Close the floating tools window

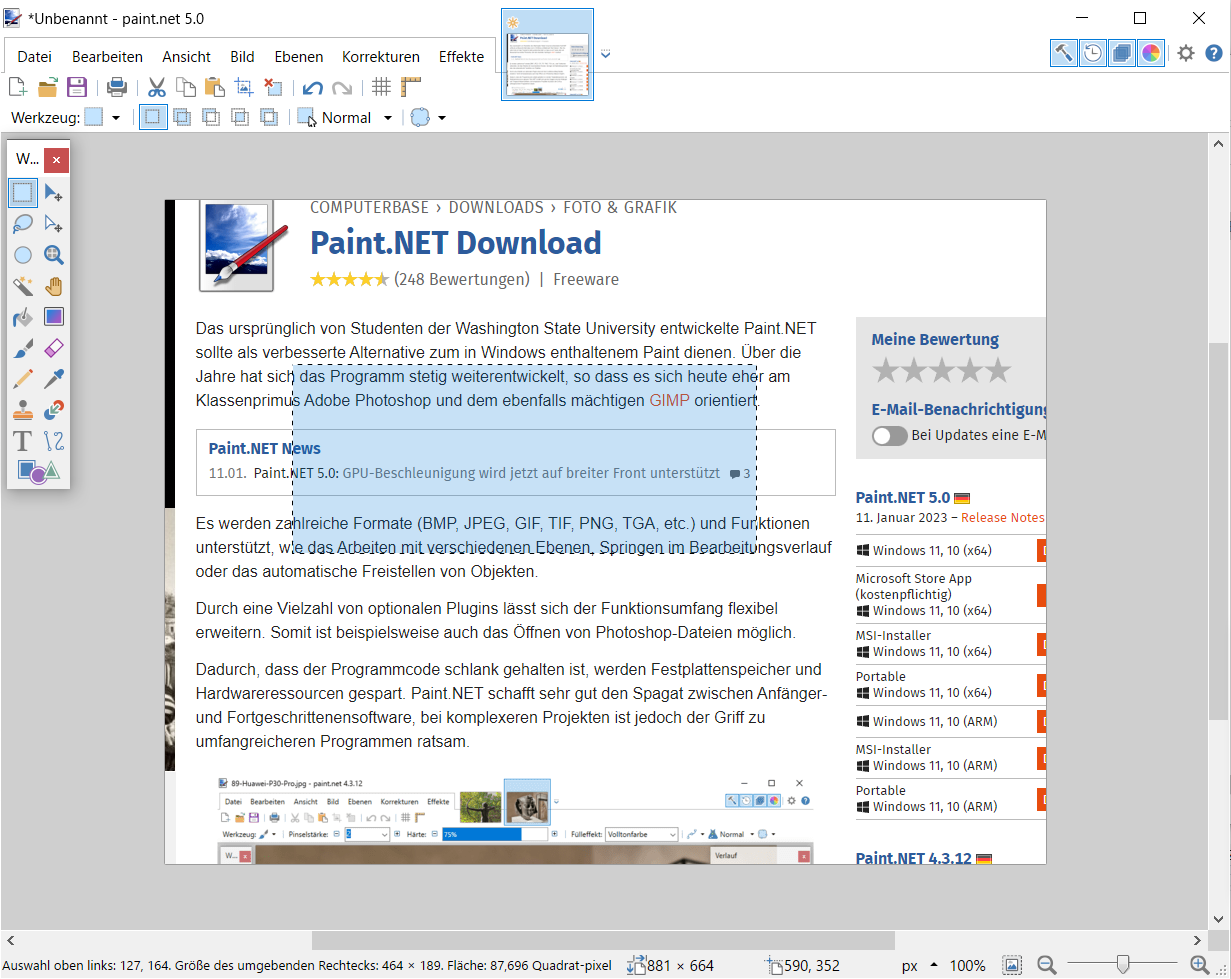click(x=57, y=159)
